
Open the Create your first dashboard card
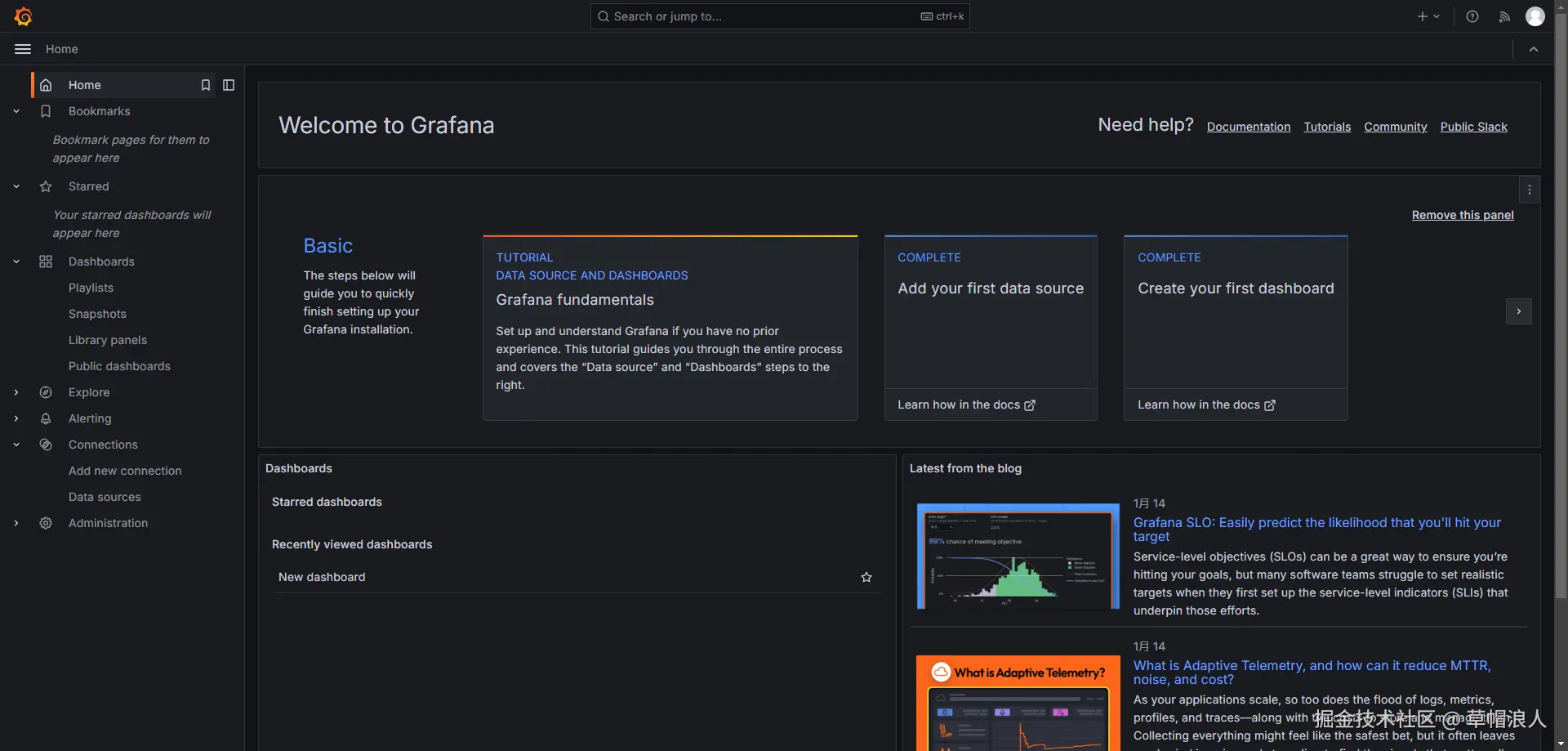[1236, 328]
